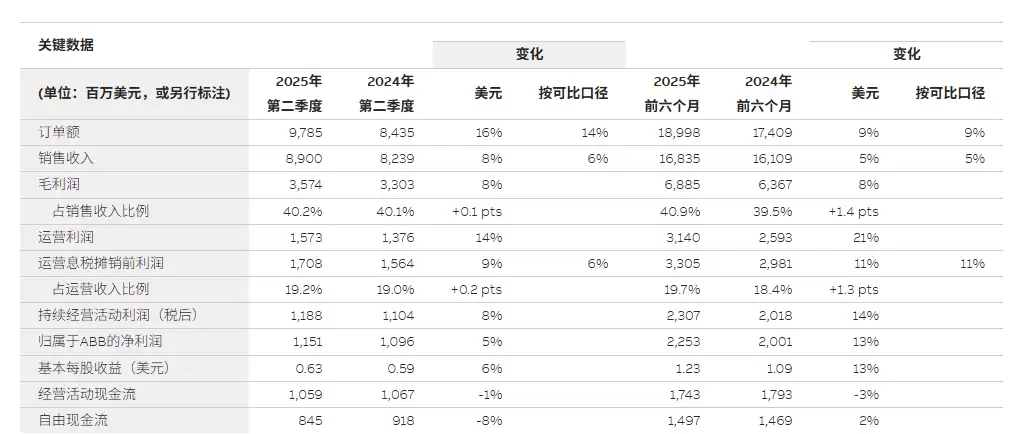The image size is (1026, 434).
Task: Select the 销售收入 row label
Action: tap(66, 159)
